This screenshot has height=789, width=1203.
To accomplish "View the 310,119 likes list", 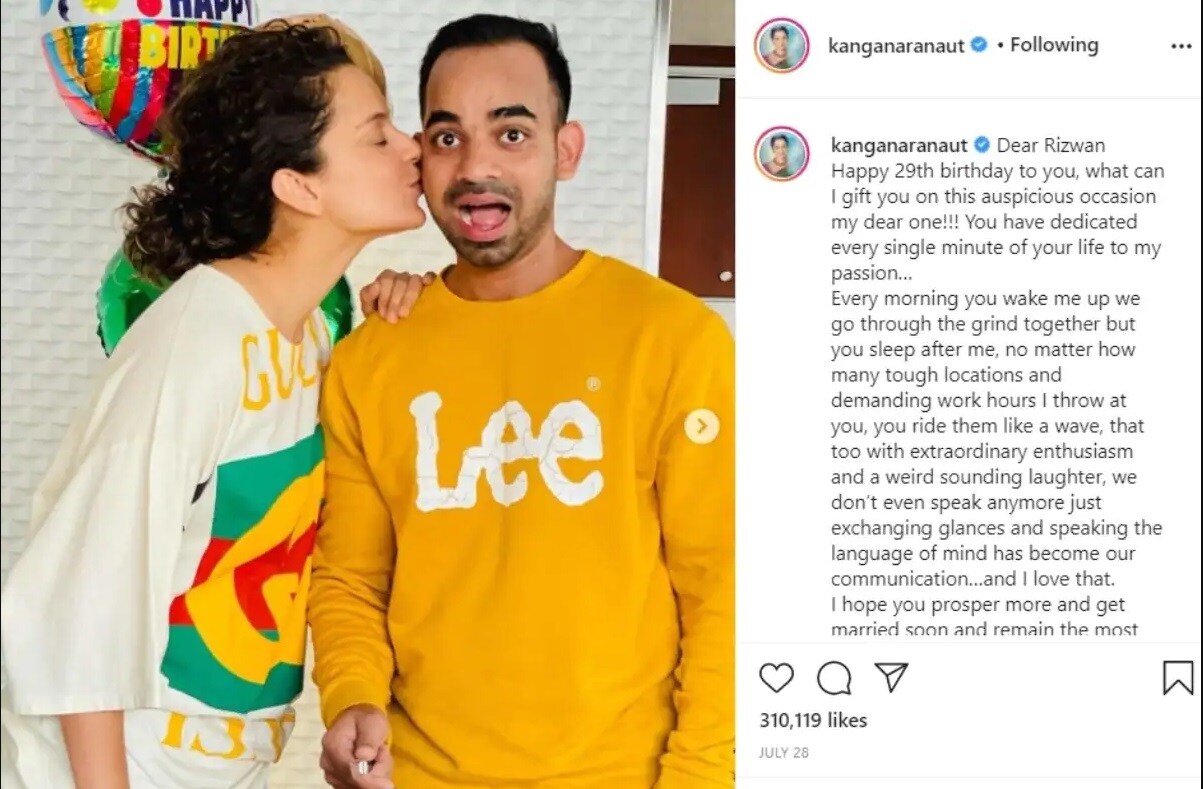I will [x=813, y=720].
